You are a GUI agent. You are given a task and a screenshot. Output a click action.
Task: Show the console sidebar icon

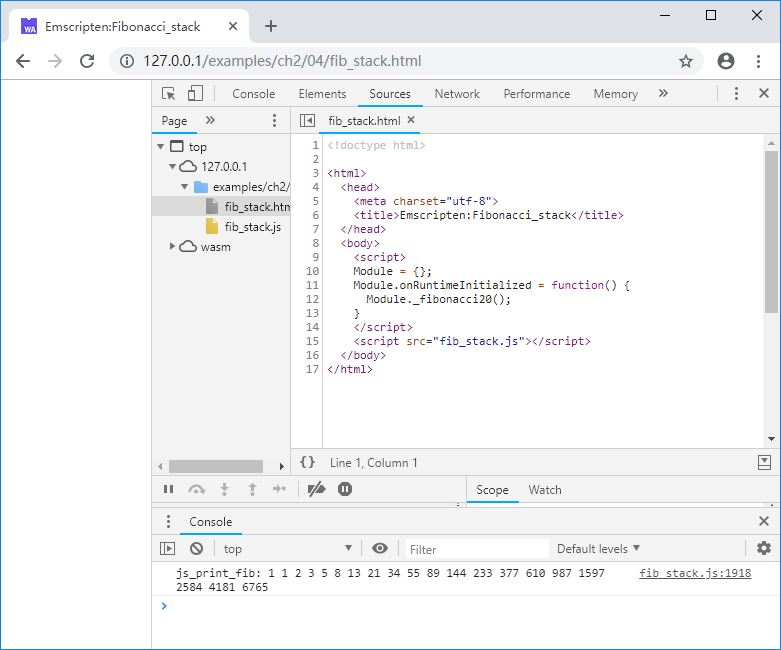pyautogui.click(x=167, y=548)
